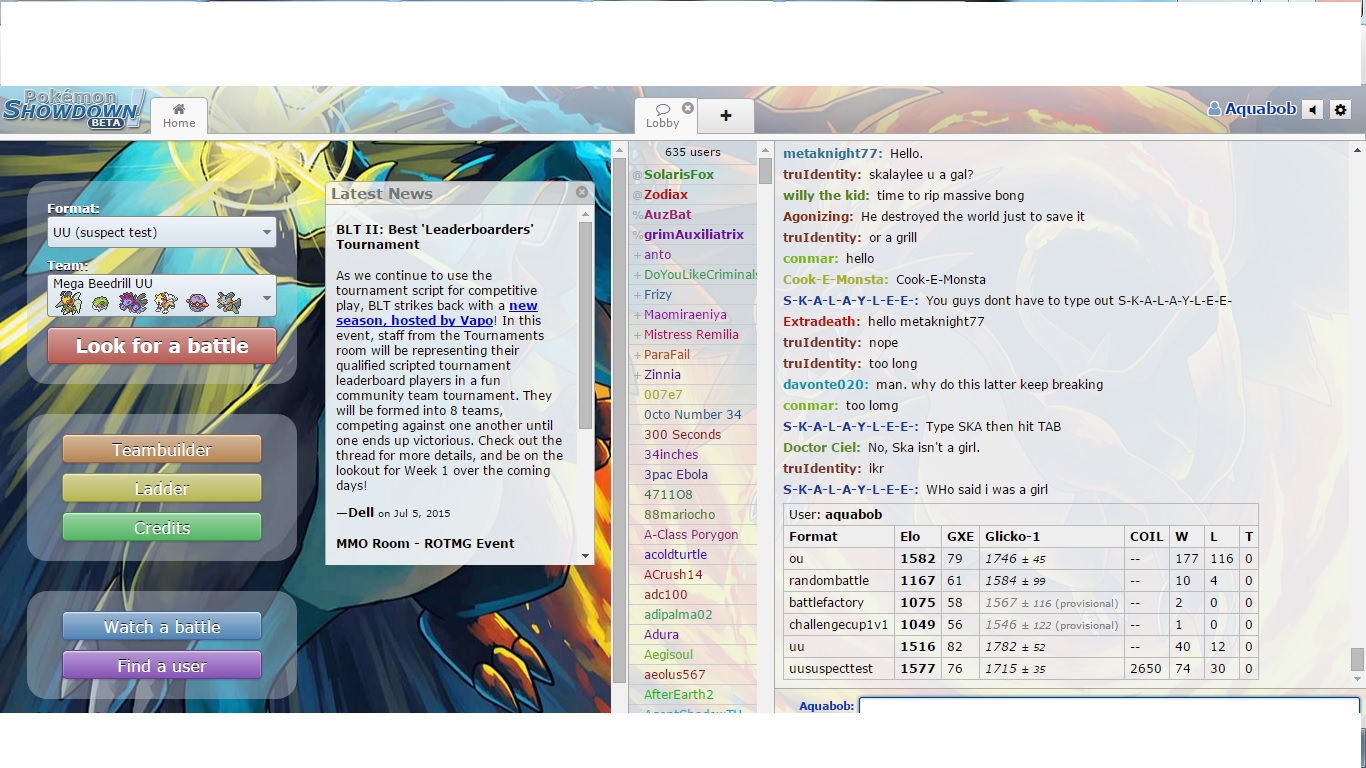Click metaknight77 name in chat

coord(832,154)
